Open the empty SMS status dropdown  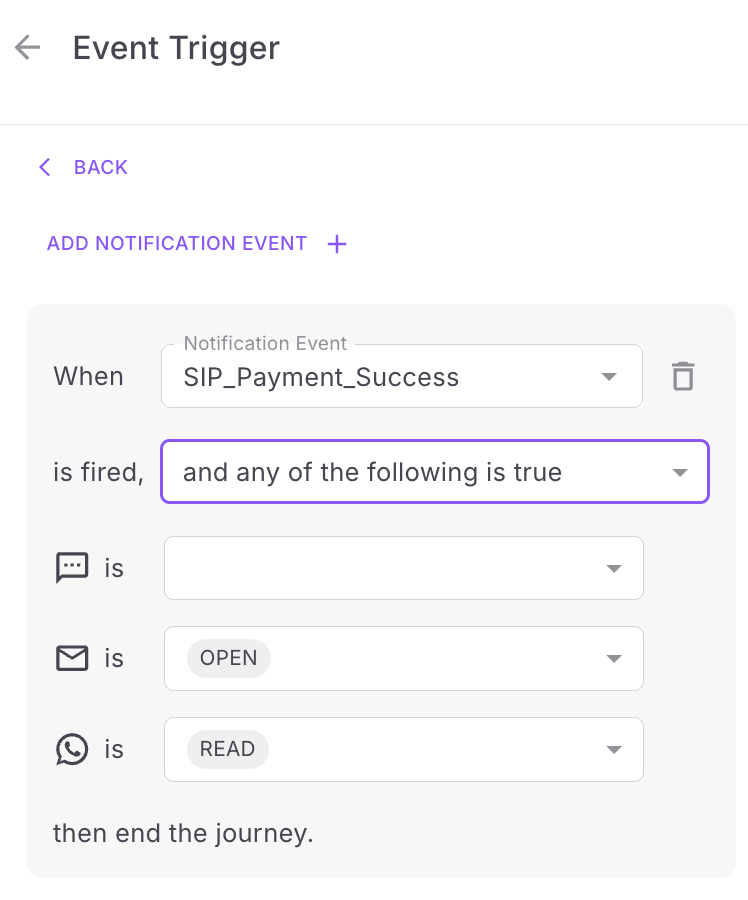[x=404, y=568]
